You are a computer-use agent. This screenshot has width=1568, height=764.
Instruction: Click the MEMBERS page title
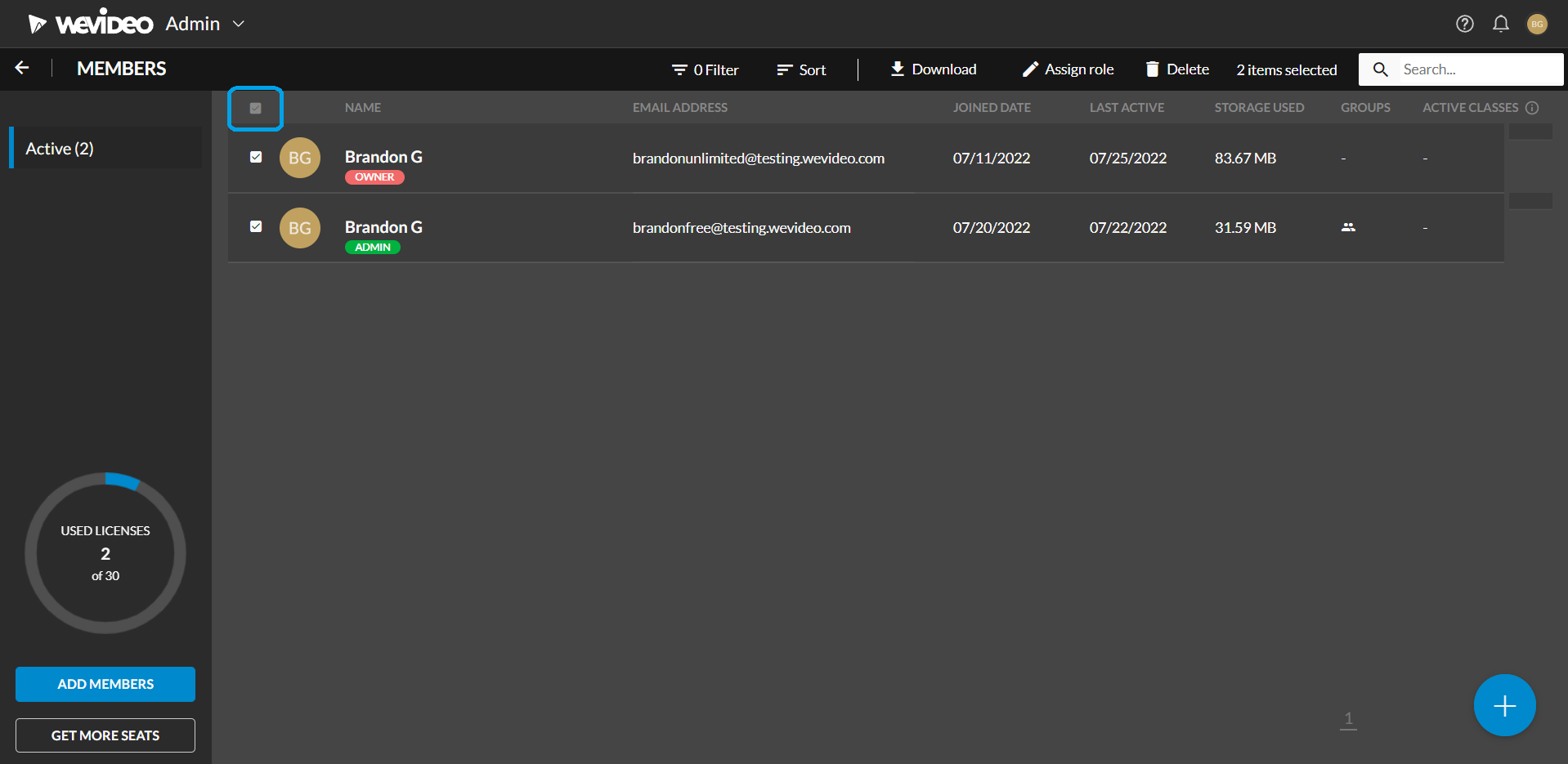click(122, 69)
